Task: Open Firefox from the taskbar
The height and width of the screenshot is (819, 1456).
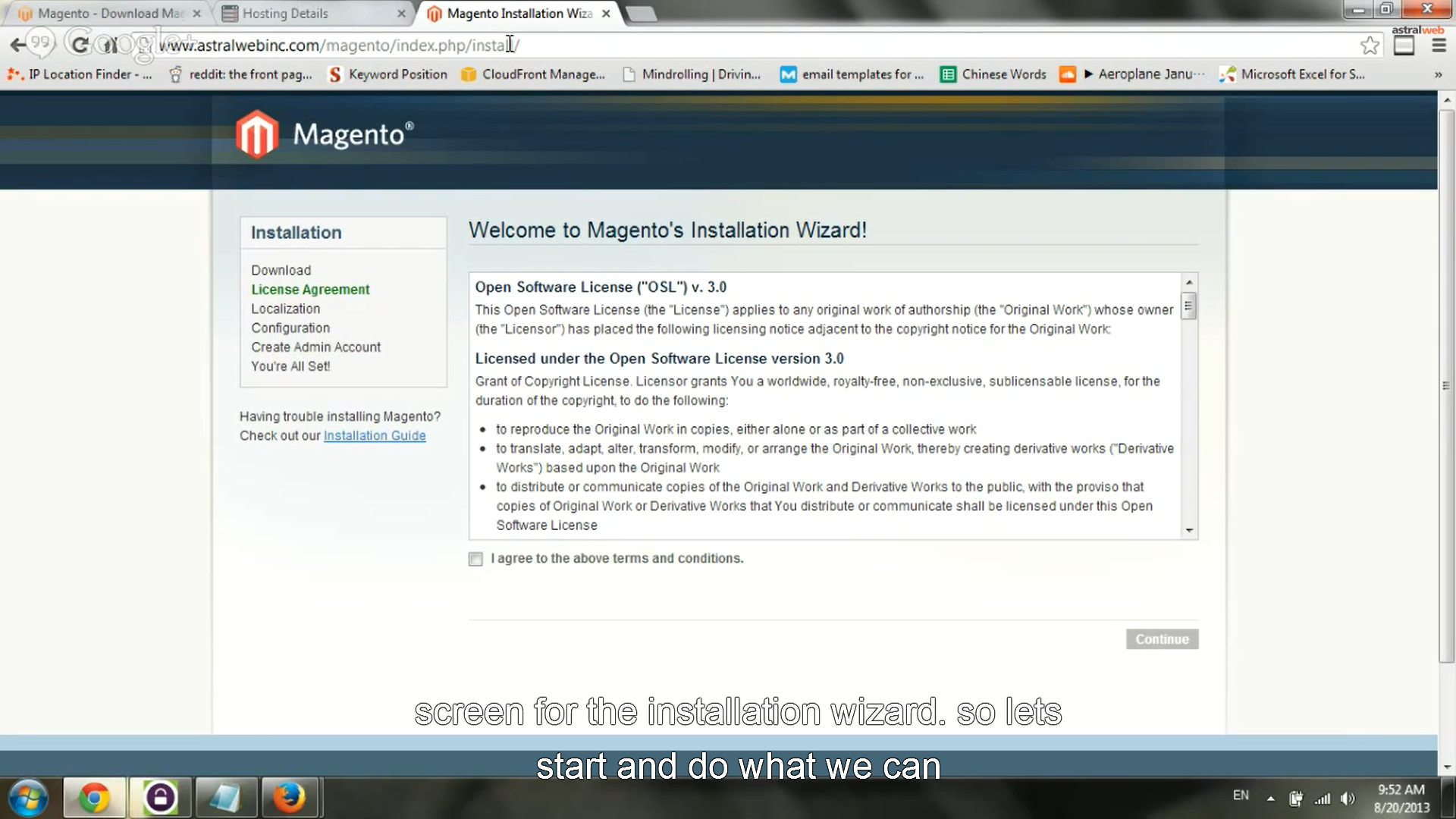Action: 289,798
